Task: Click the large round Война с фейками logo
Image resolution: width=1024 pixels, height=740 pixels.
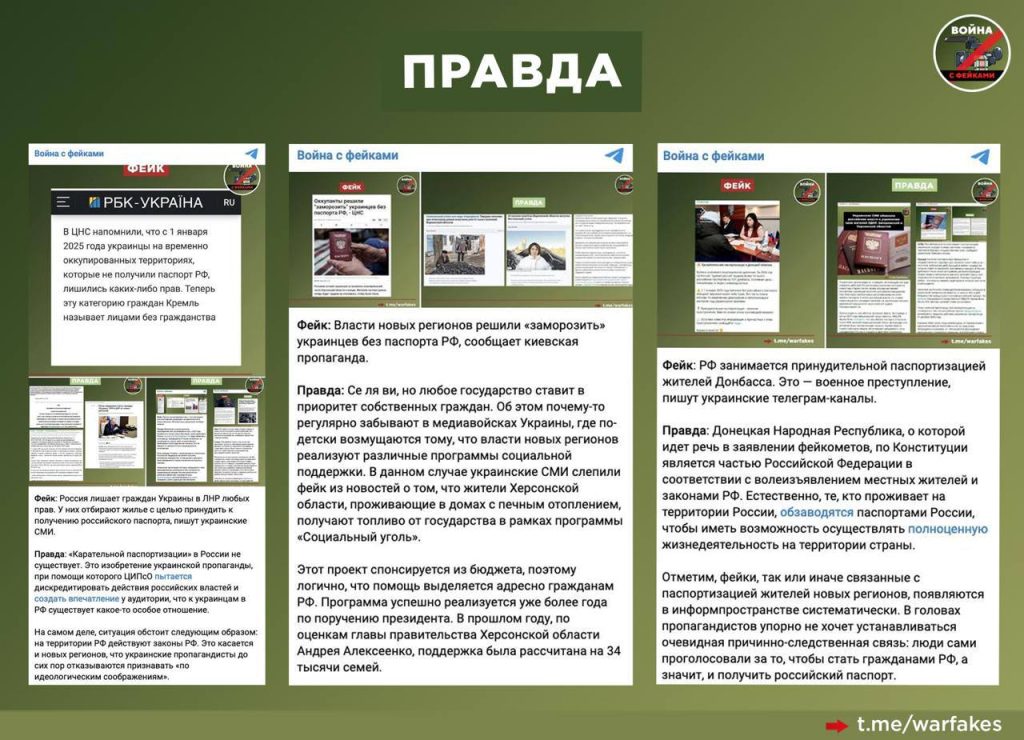Action: pos(971,49)
